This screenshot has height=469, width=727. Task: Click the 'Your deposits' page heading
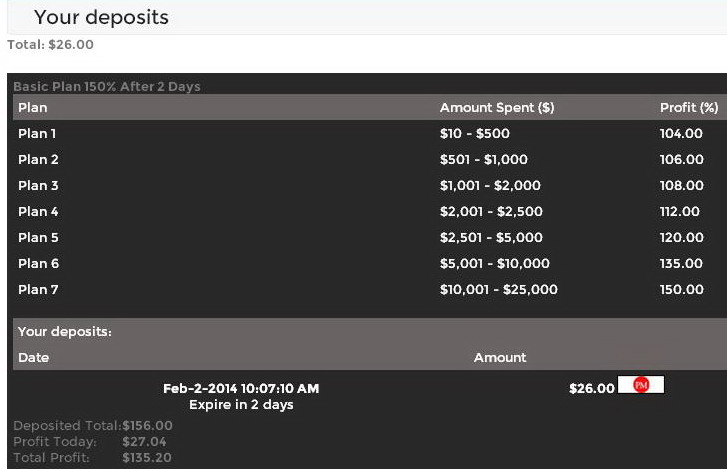pos(101,18)
